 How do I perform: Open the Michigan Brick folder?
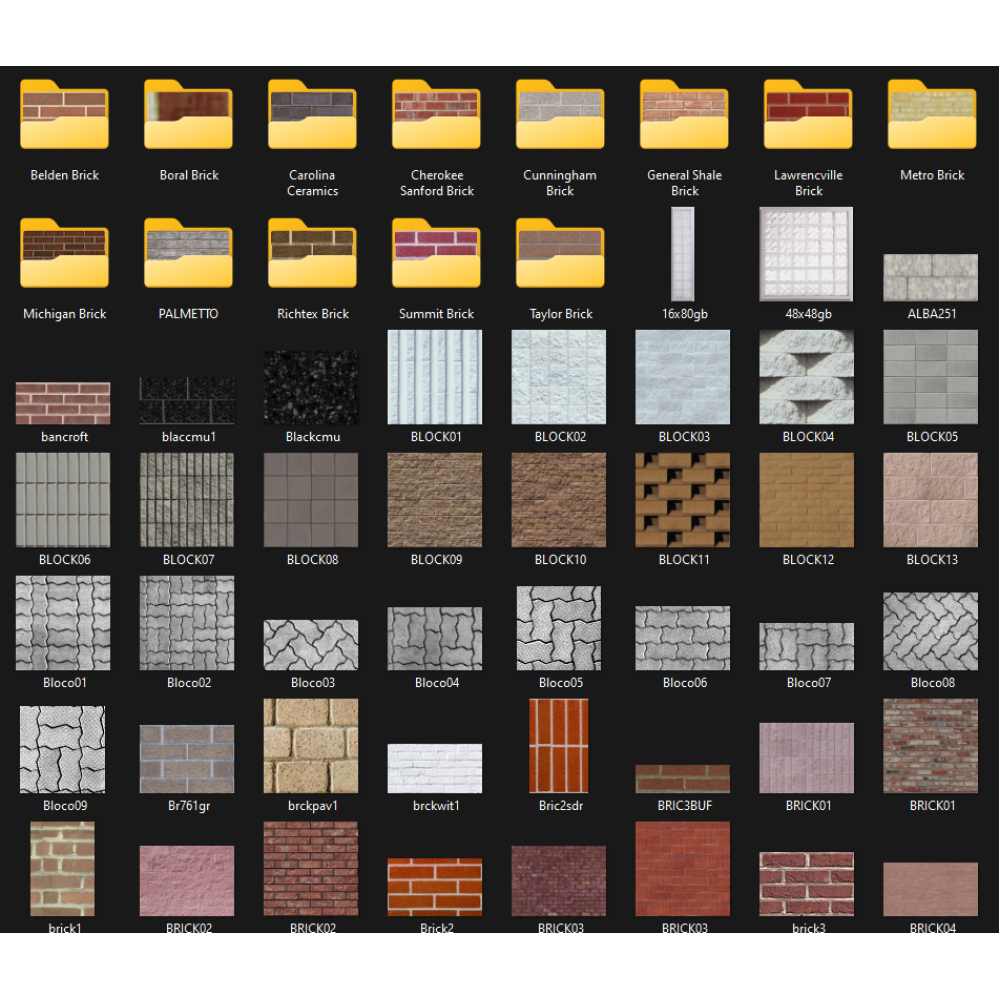point(64,253)
